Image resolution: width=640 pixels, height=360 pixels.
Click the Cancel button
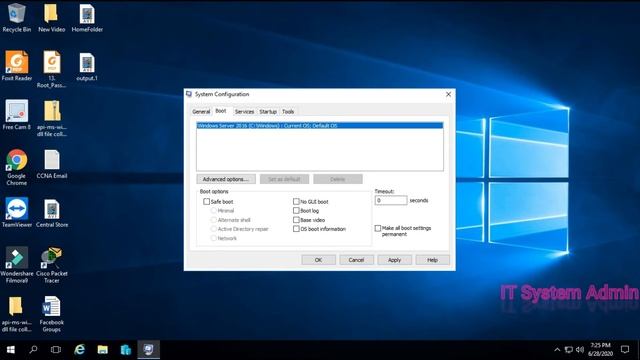(x=356, y=260)
